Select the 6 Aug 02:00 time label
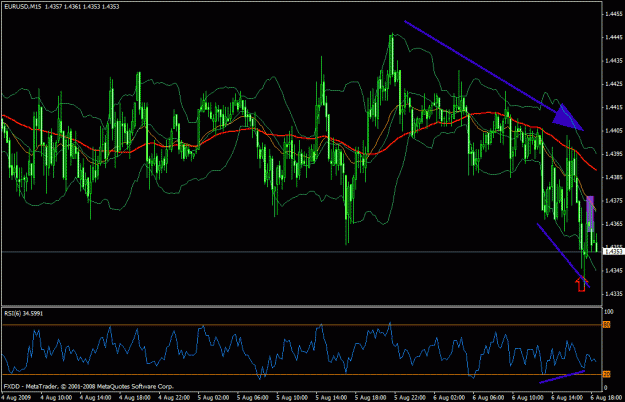Image resolution: width=625 pixels, height=402 pixels. [x=449, y=398]
